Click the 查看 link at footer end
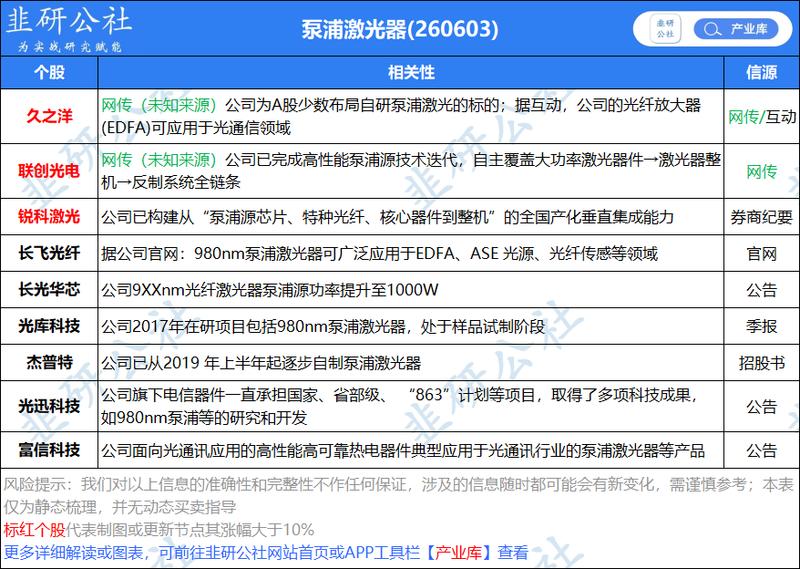This screenshot has width=800, height=569. (x=513, y=552)
